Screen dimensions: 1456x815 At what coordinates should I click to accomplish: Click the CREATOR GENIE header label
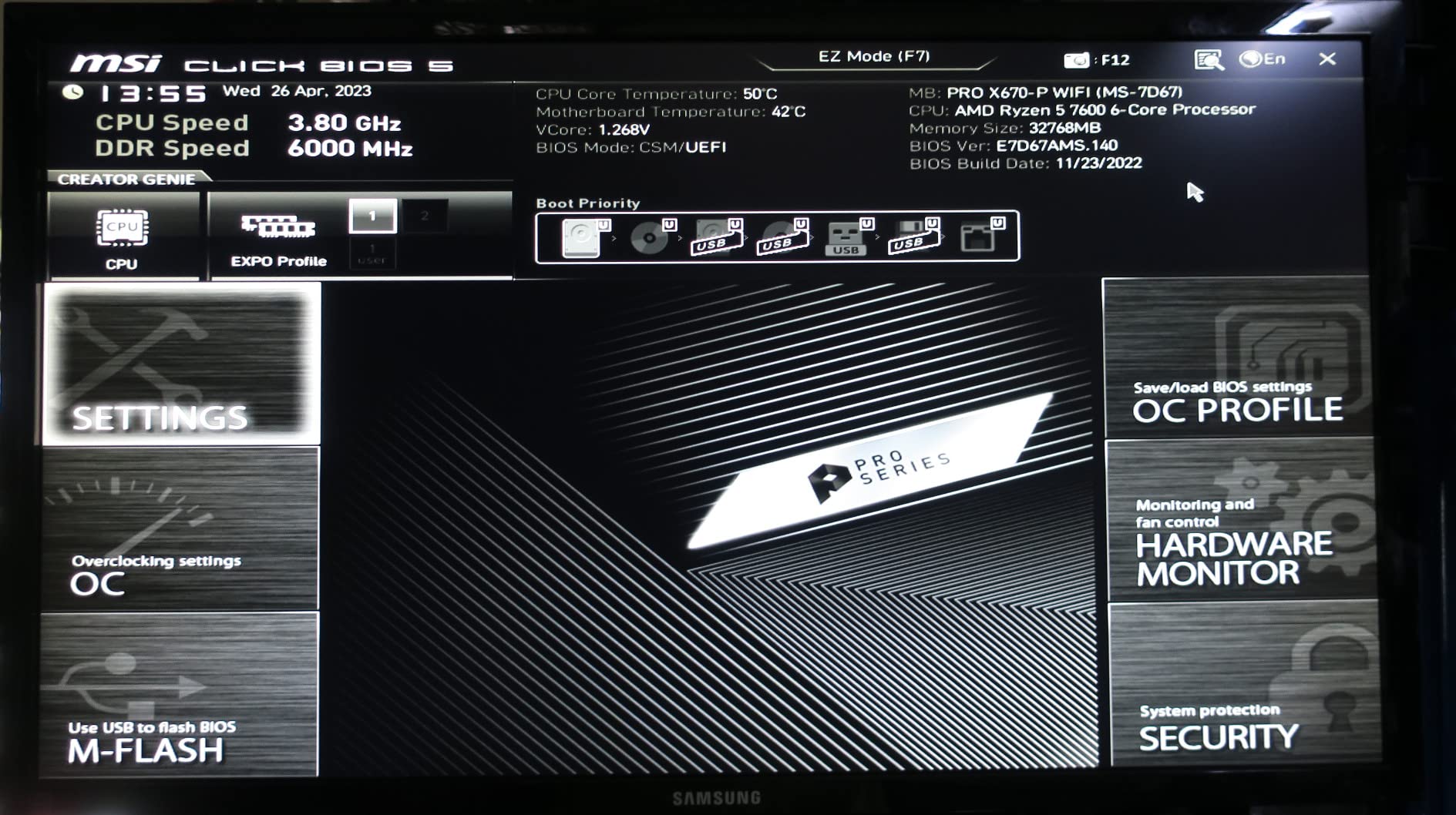coord(126,179)
